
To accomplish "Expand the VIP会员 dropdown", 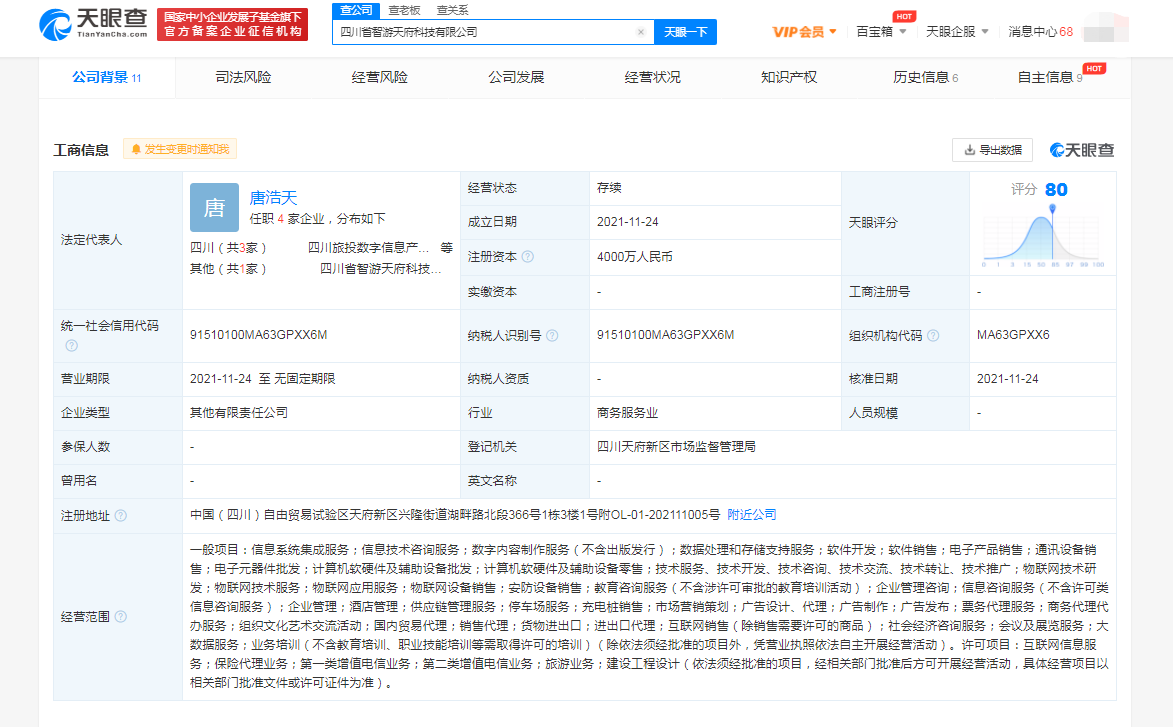I will pyautogui.click(x=805, y=32).
